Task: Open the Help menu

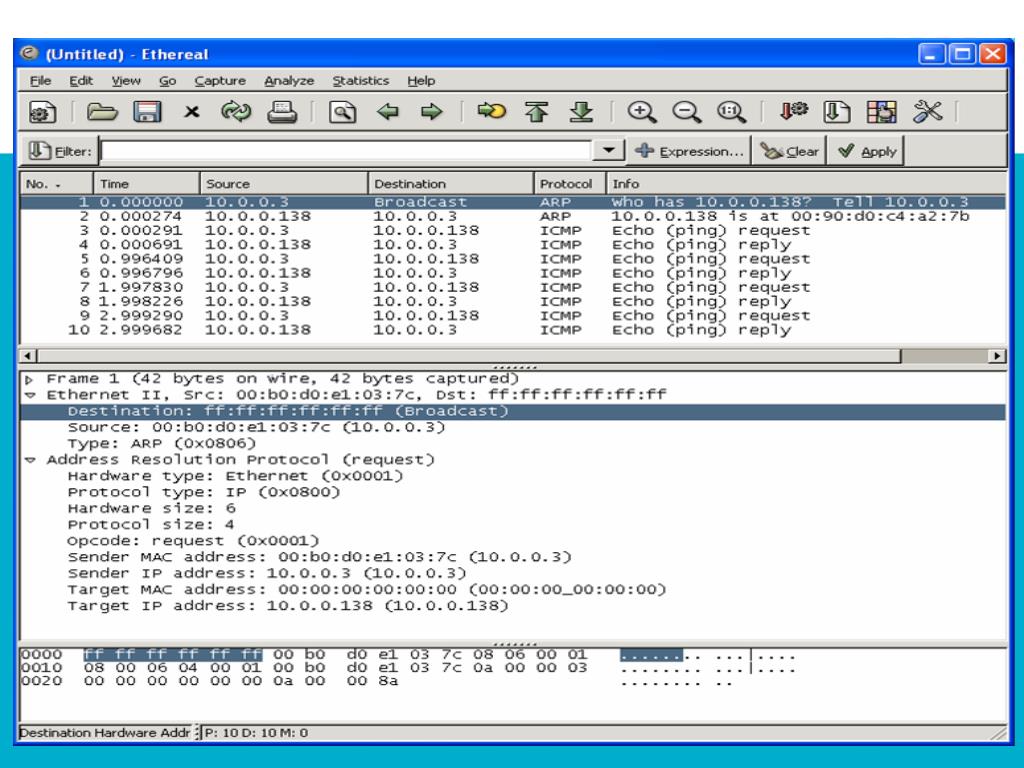Action: (x=421, y=80)
